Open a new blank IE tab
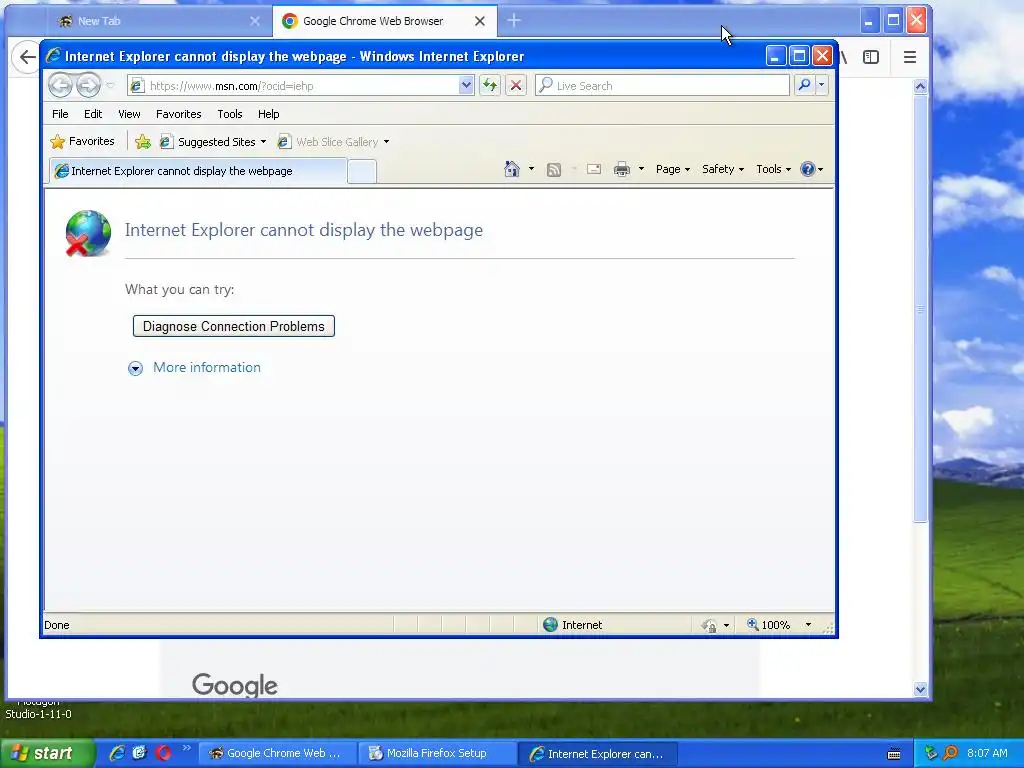This screenshot has height=768, width=1024. (362, 172)
